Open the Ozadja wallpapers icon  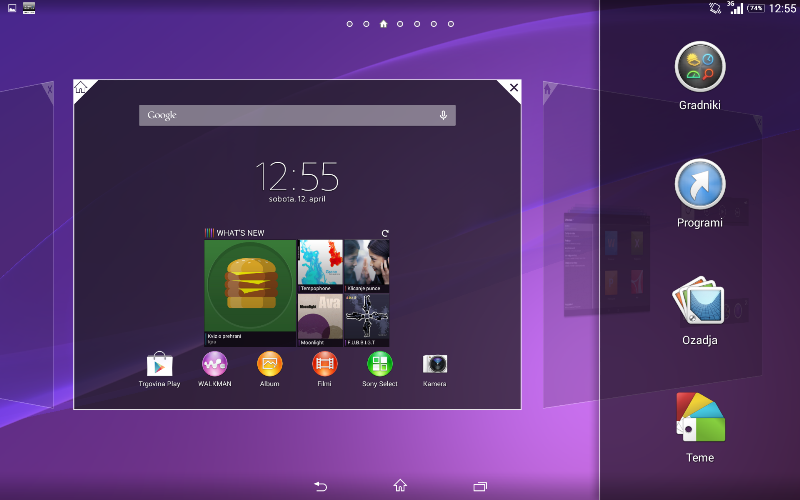coord(699,301)
